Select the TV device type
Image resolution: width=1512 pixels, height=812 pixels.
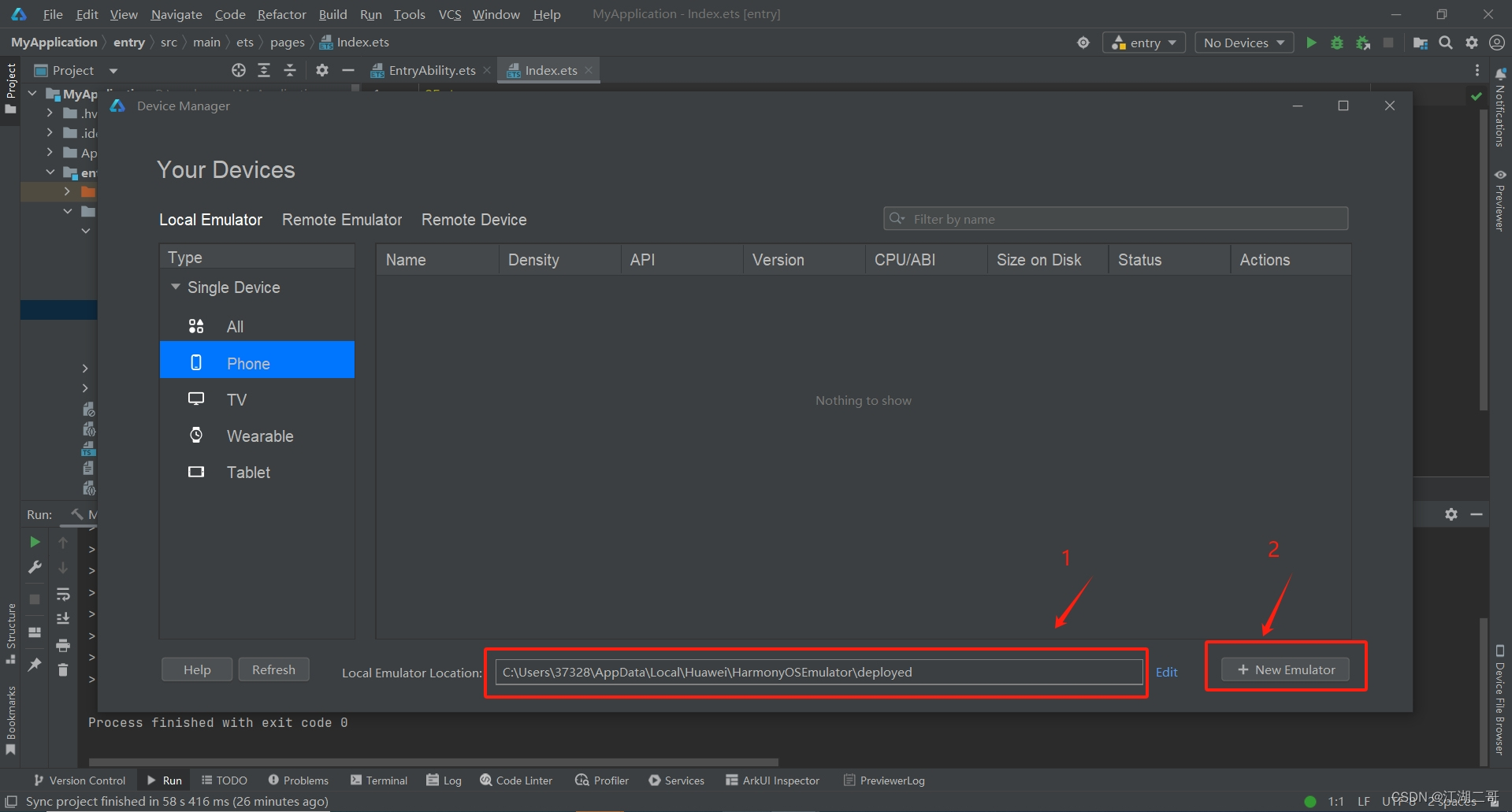(x=257, y=399)
